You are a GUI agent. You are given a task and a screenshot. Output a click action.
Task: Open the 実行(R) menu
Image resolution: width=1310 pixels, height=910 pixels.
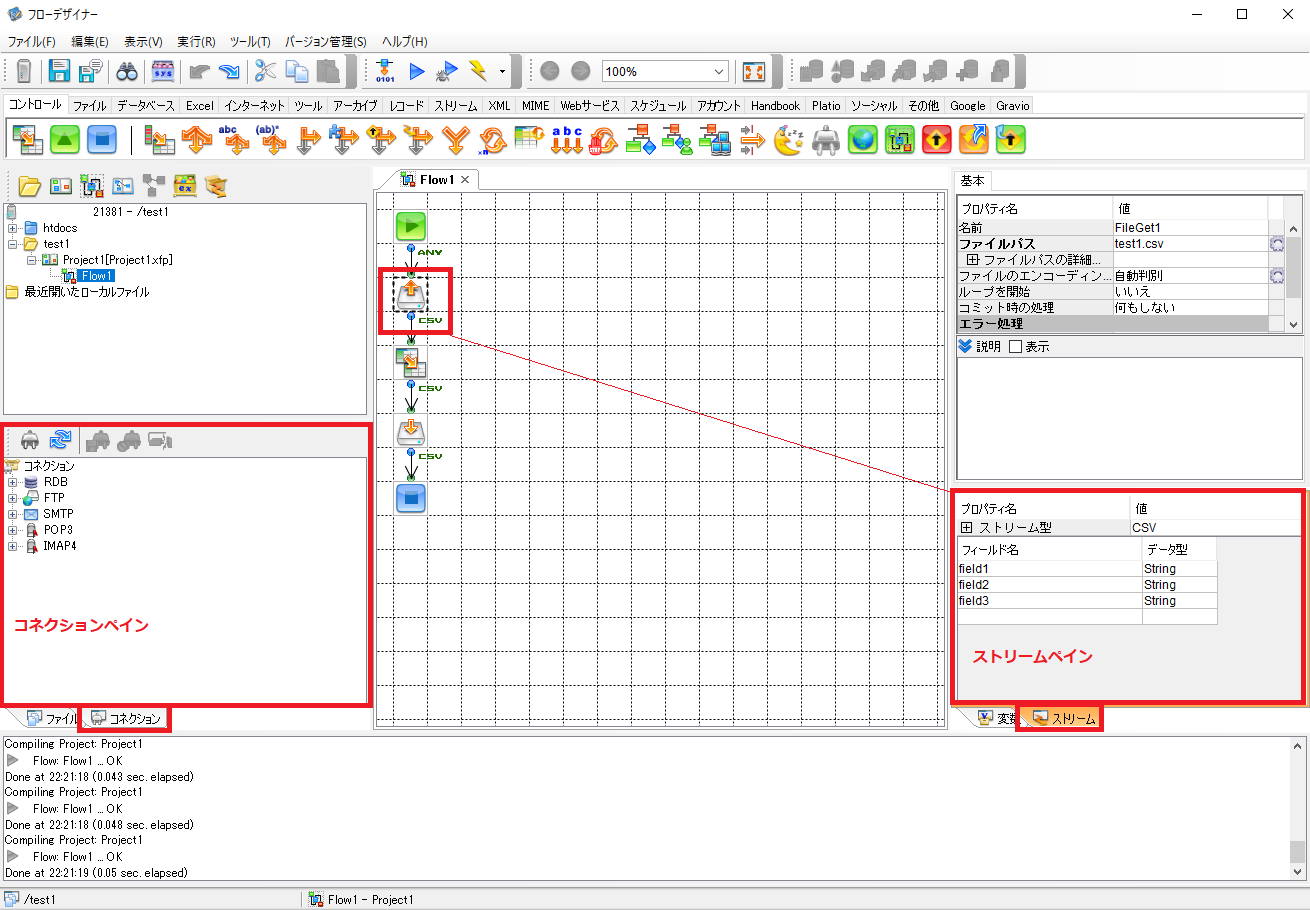196,42
